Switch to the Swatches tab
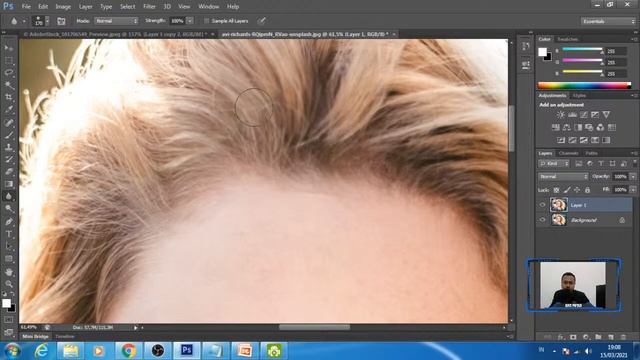 click(x=568, y=39)
